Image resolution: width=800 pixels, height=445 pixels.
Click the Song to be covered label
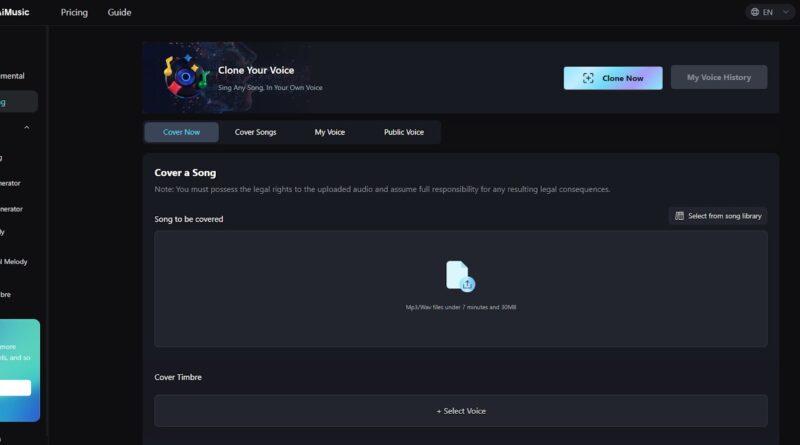pyautogui.click(x=189, y=219)
